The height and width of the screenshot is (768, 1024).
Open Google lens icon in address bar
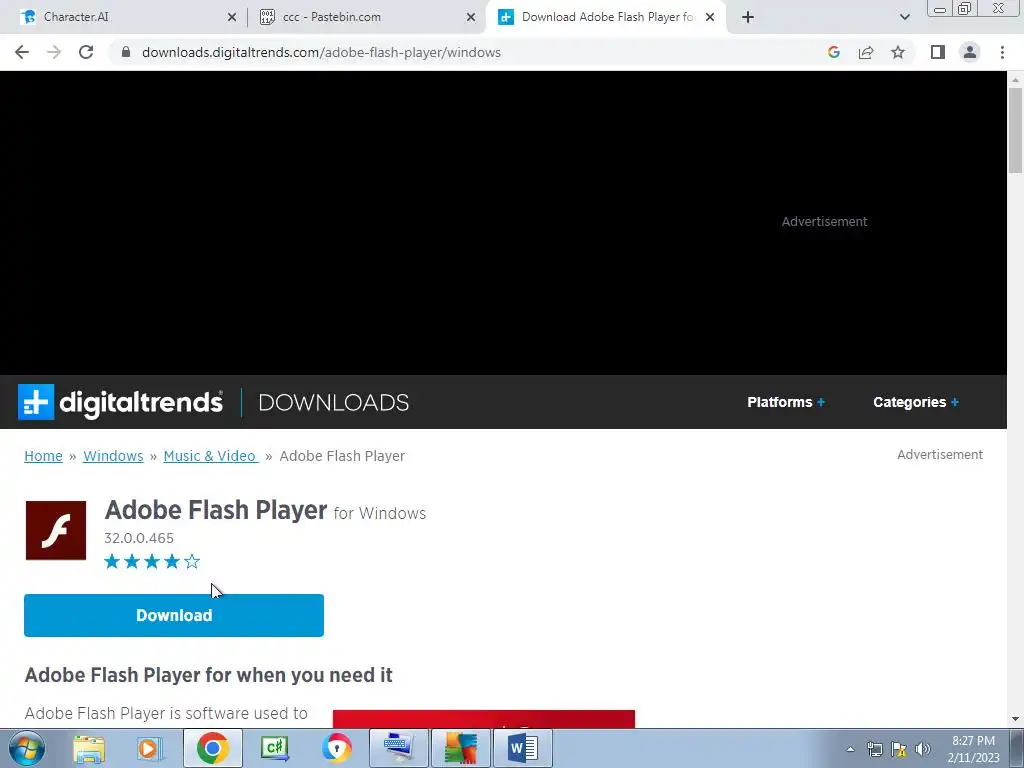tap(833, 52)
